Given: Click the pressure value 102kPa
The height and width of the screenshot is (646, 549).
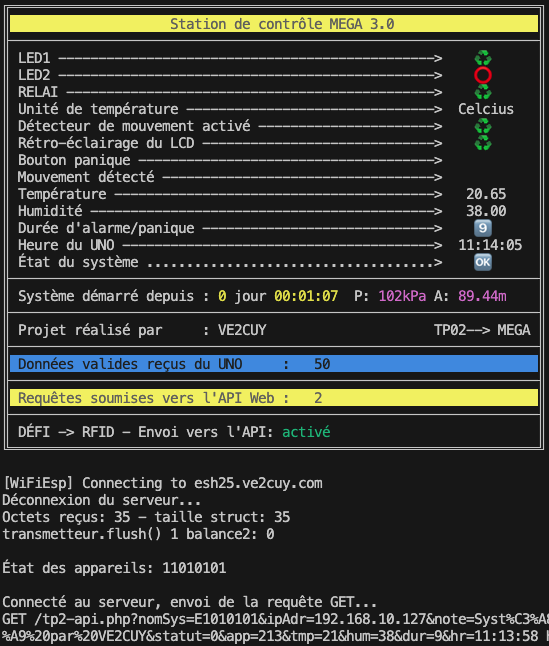Looking at the screenshot, I should pos(402,296).
